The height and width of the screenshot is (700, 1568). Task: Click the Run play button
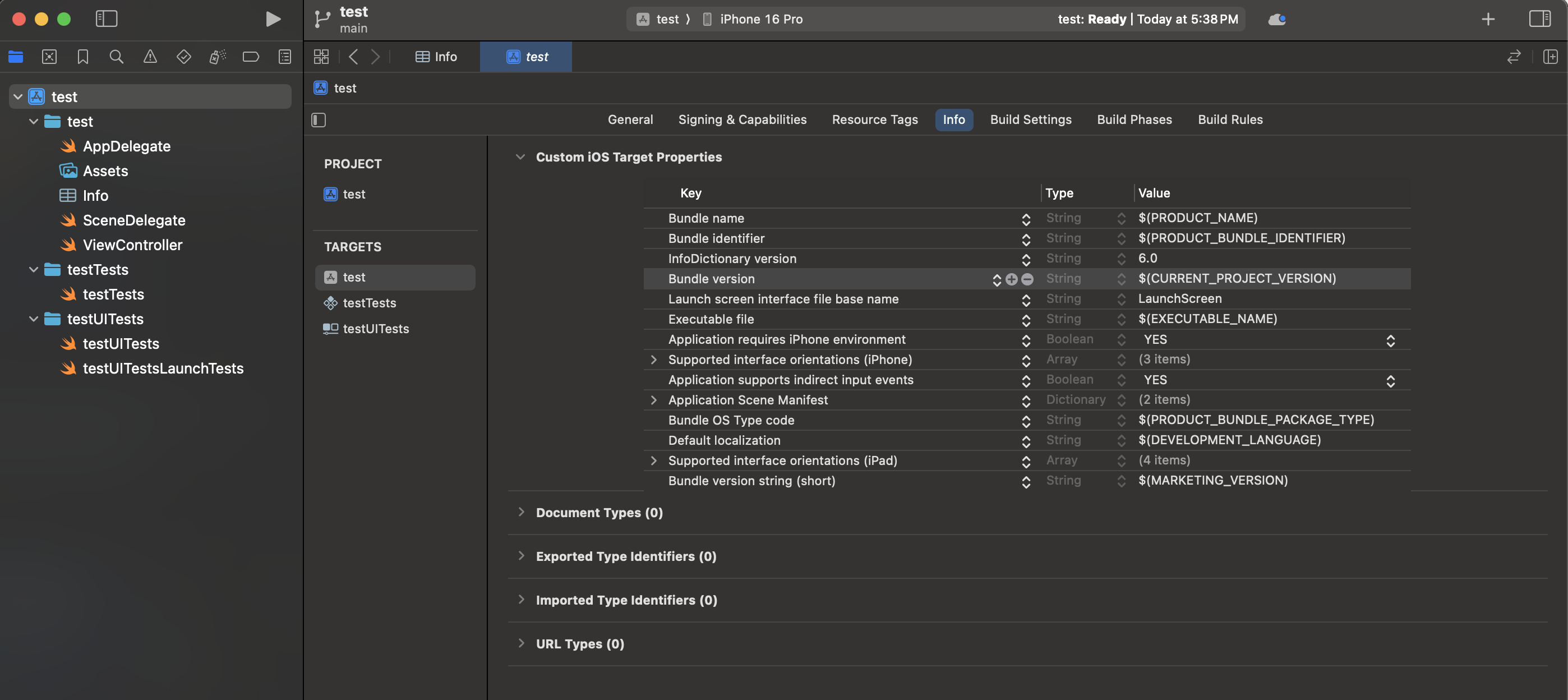tap(273, 19)
